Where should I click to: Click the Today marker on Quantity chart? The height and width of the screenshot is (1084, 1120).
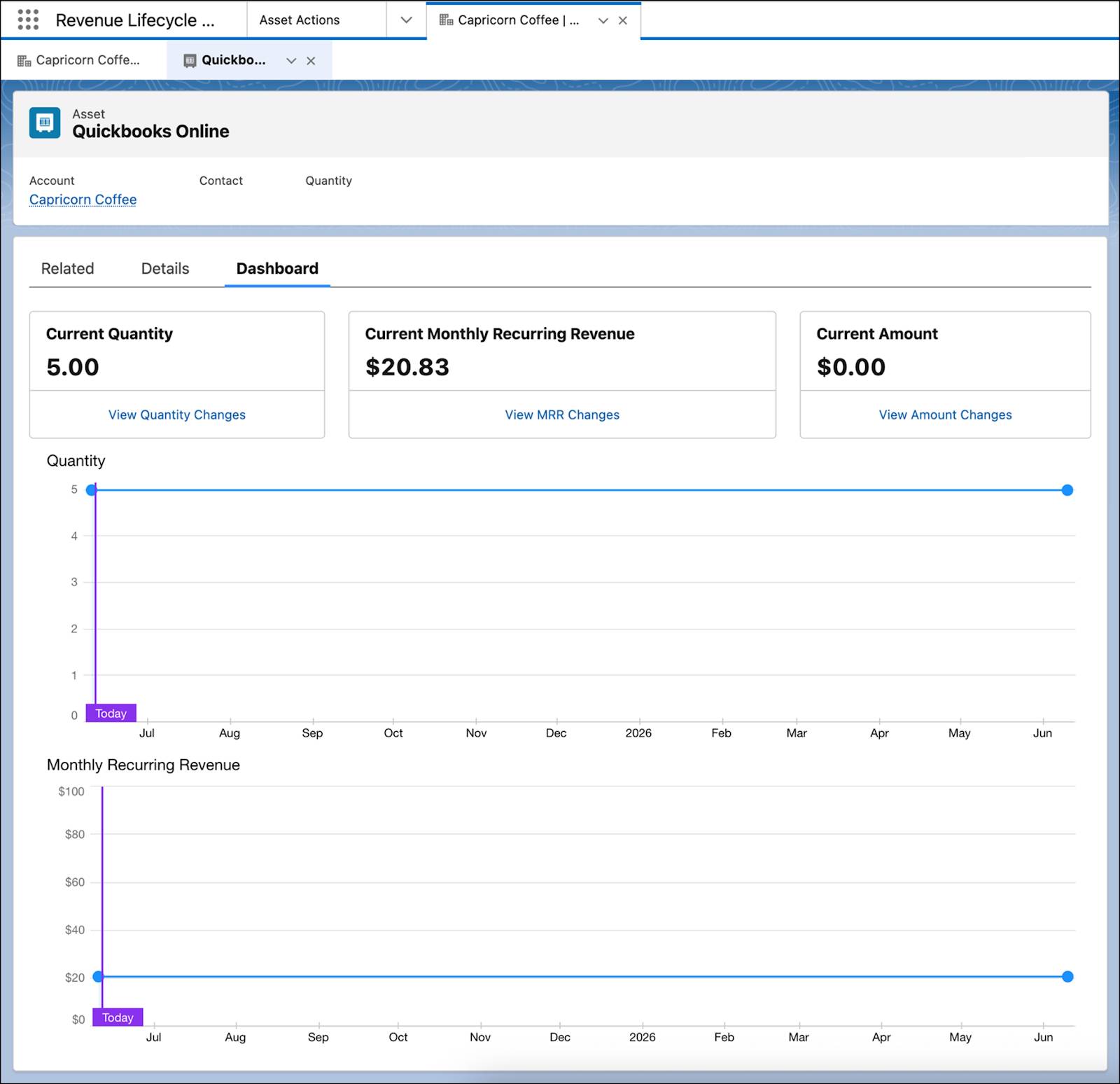111,713
